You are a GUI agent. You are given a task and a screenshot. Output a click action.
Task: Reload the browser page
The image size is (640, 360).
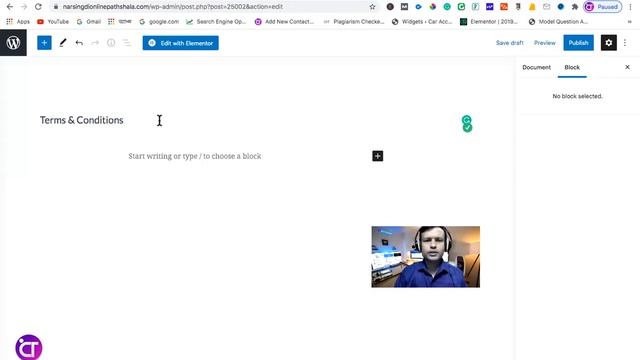coord(38,7)
